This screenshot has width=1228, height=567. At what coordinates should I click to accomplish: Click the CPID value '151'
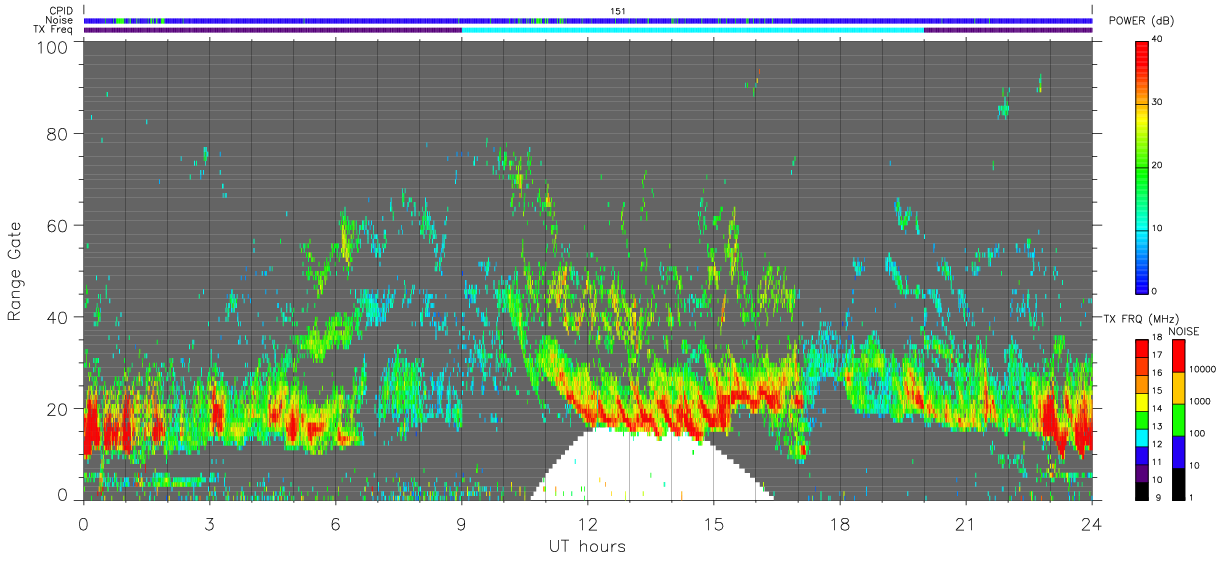click(x=618, y=11)
